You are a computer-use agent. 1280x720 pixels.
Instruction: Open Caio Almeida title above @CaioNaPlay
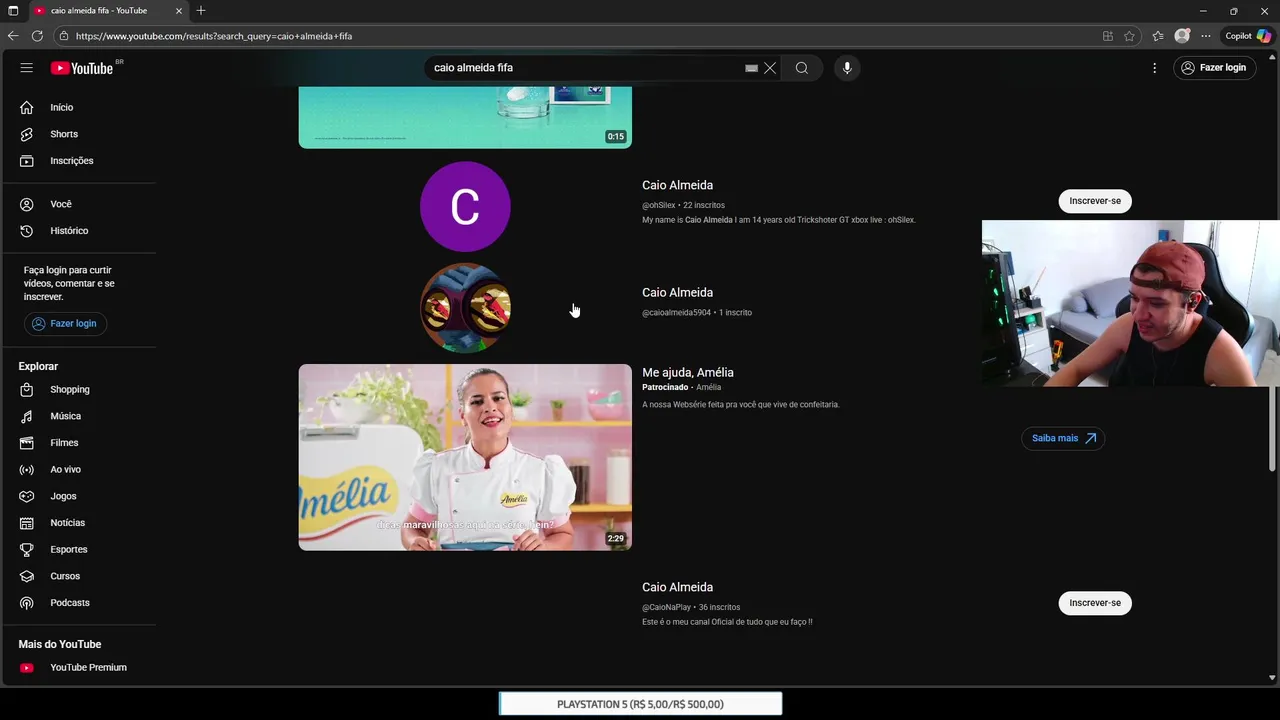[x=677, y=587]
